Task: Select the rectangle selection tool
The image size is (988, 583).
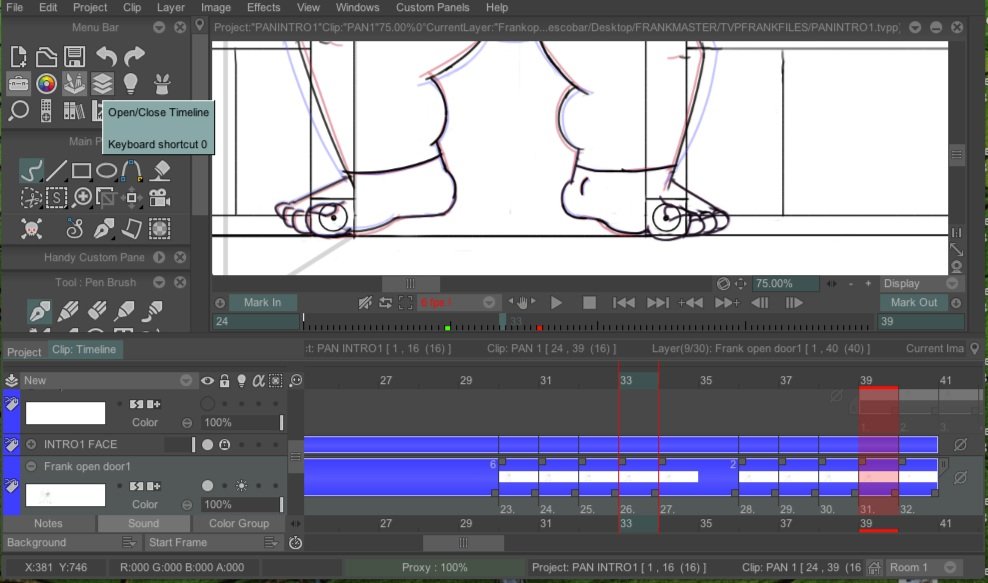Action: point(56,198)
